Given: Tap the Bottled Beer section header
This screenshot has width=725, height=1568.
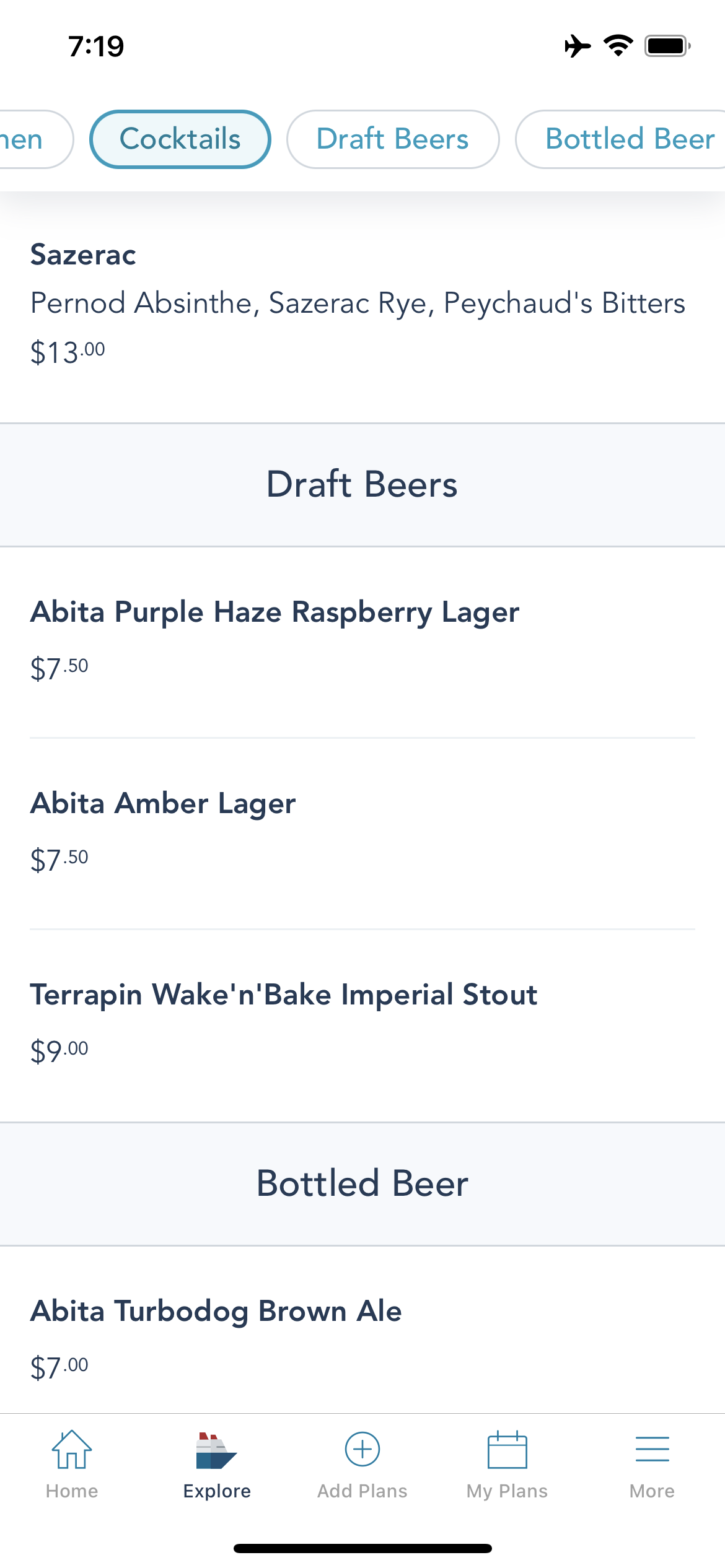Looking at the screenshot, I should coord(362,1183).
